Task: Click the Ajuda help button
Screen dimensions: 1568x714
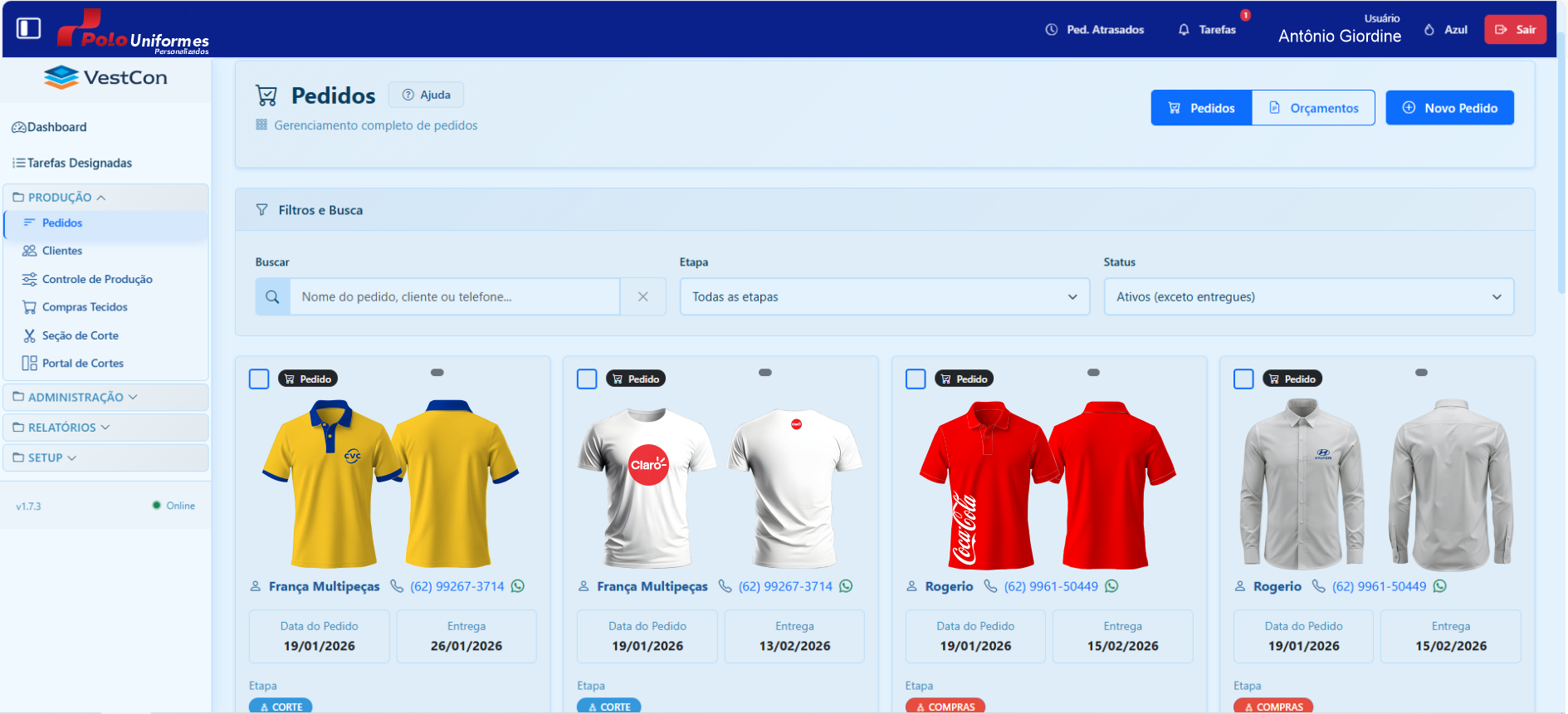Action: coord(427,95)
